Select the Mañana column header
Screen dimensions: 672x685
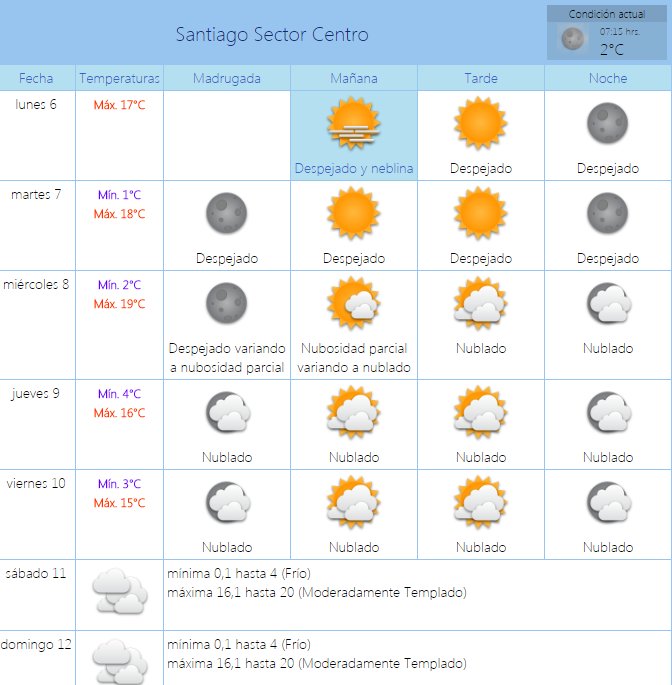point(354,78)
